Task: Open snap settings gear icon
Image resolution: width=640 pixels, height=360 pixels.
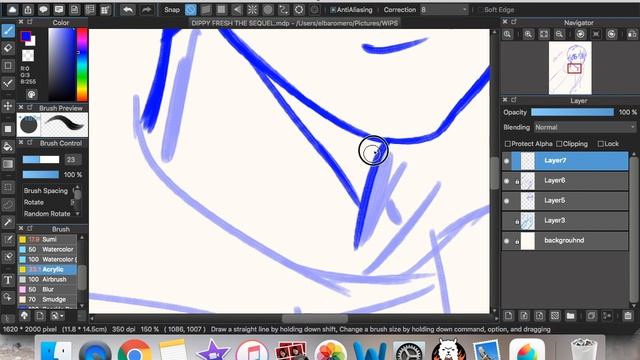Action: pos(314,10)
